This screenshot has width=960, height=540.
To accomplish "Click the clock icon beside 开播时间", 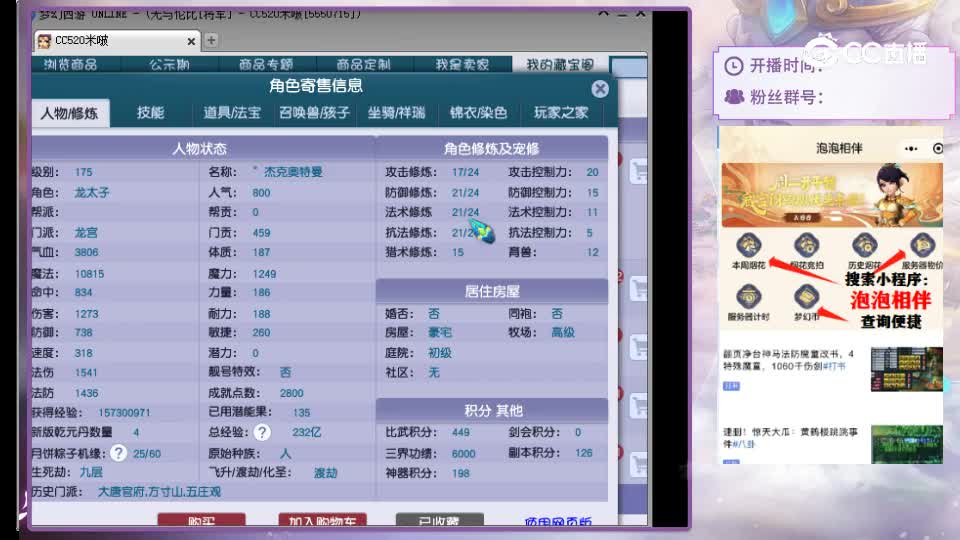I will point(733,66).
